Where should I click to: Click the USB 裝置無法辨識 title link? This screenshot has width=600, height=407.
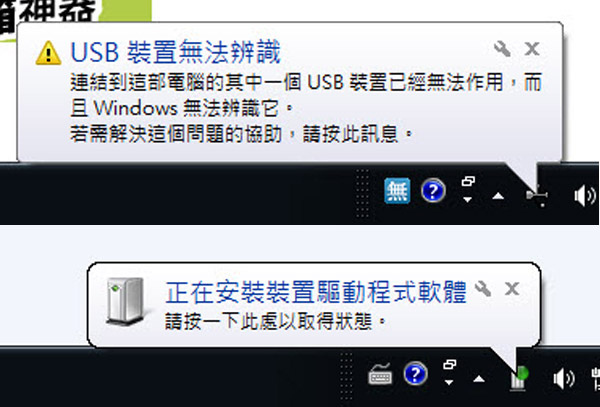176,52
